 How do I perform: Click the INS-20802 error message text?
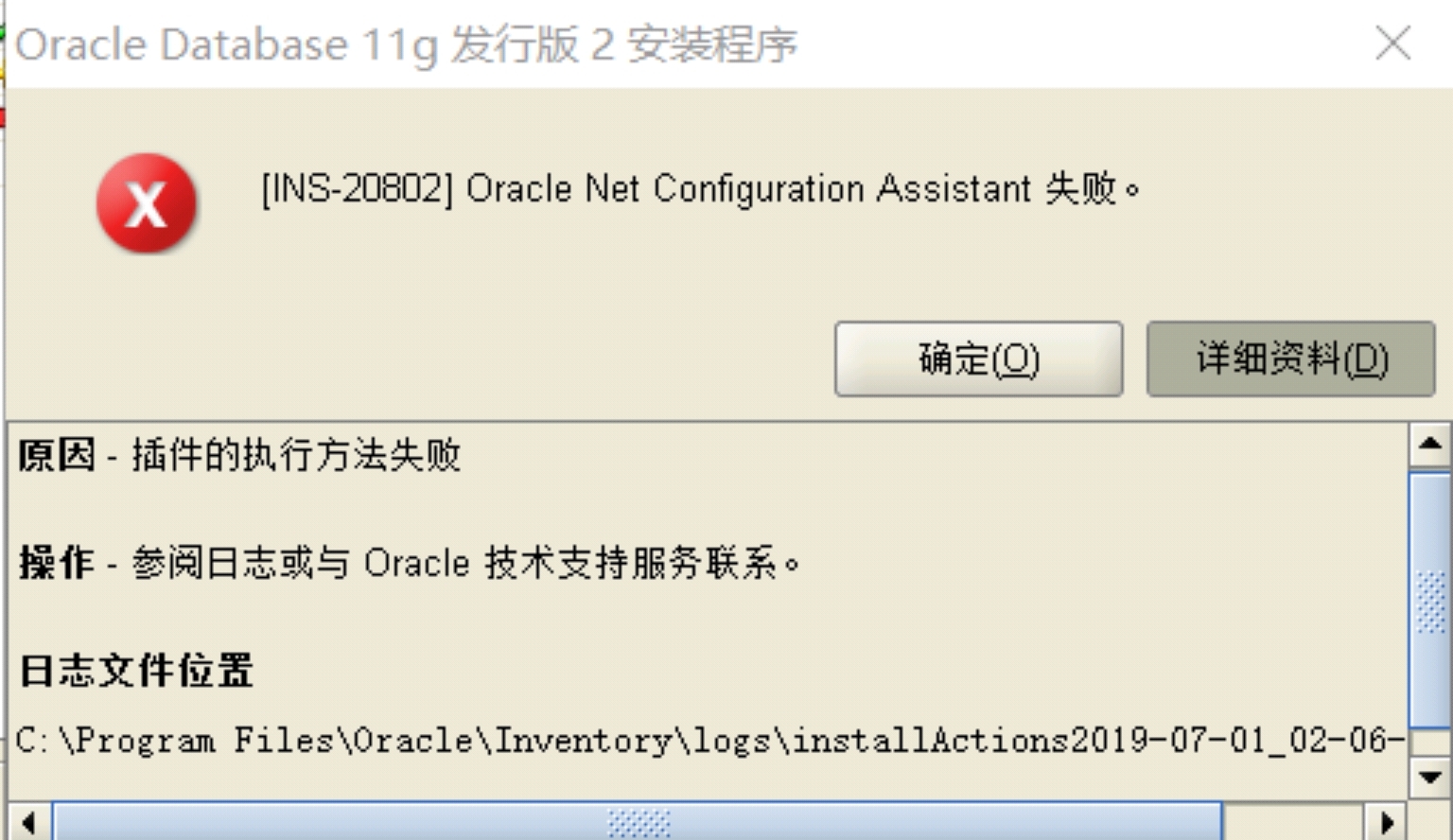(x=701, y=188)
